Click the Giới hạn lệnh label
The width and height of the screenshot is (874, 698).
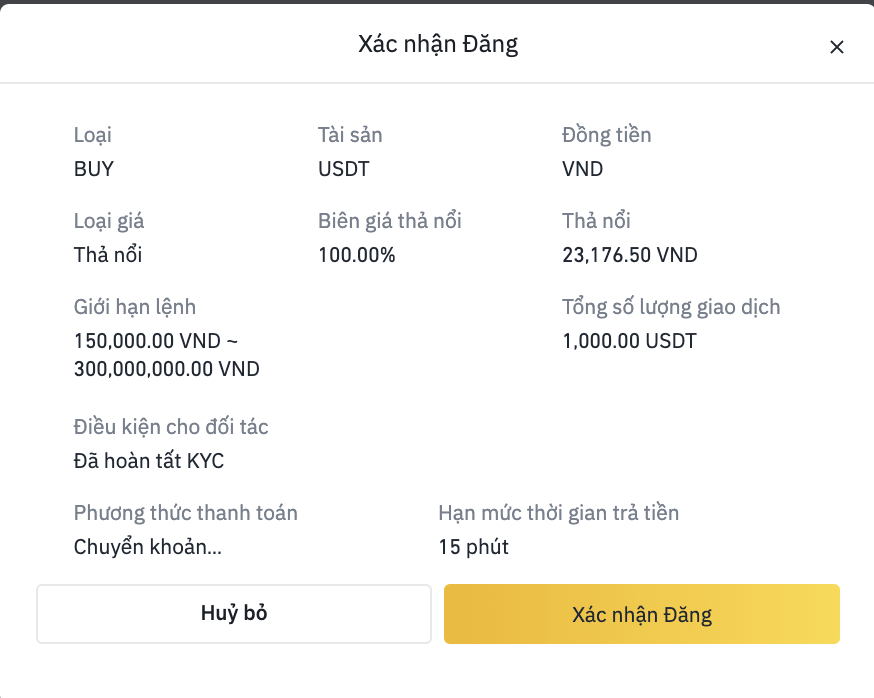(x=135, y=307)
